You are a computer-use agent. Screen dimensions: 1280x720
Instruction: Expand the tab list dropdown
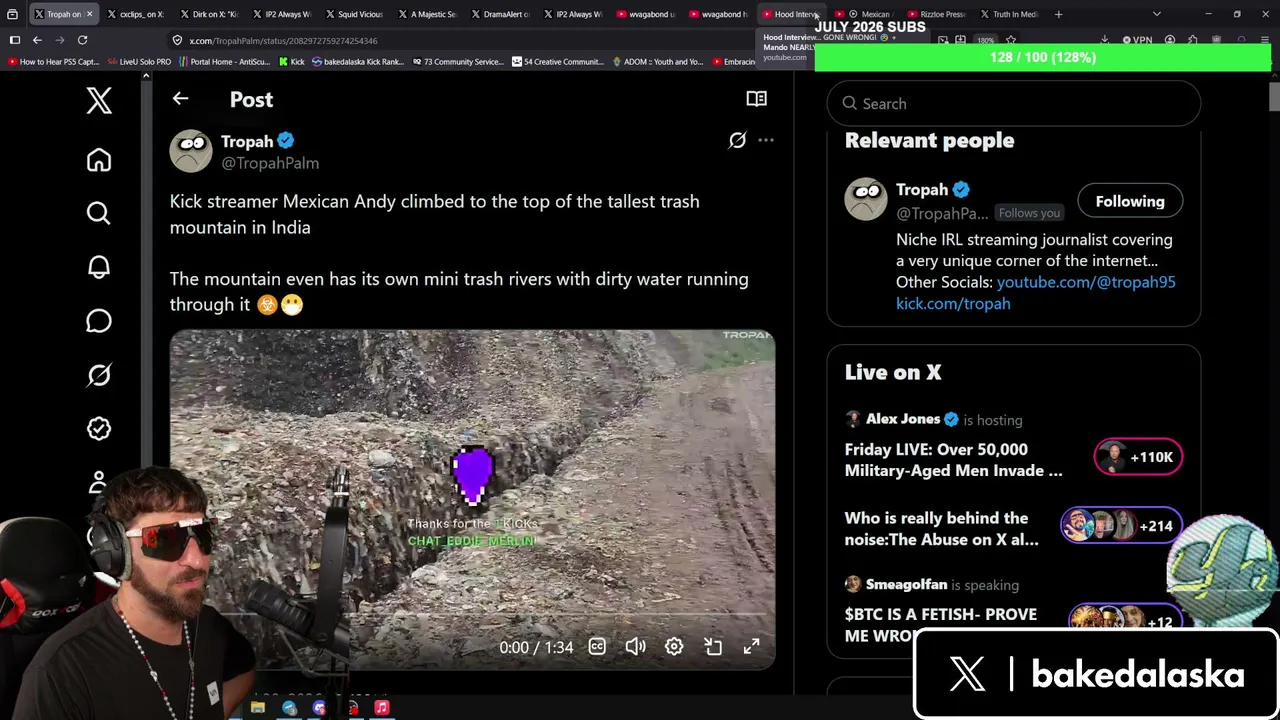tap(1157, 14)
